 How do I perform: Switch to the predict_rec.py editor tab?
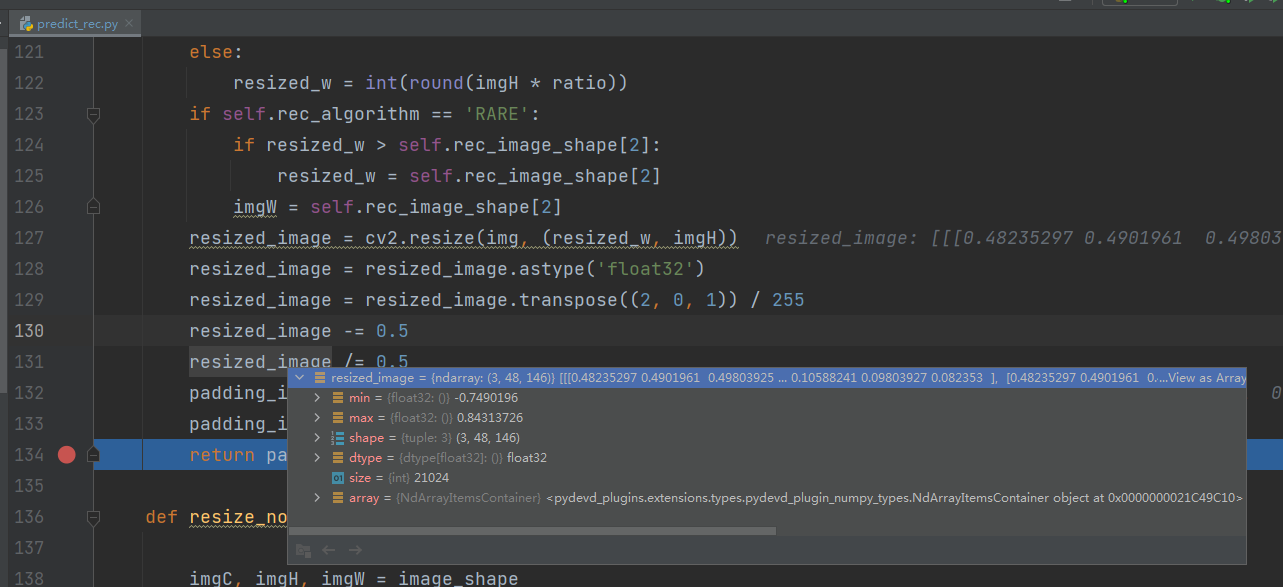coord(77,22)
